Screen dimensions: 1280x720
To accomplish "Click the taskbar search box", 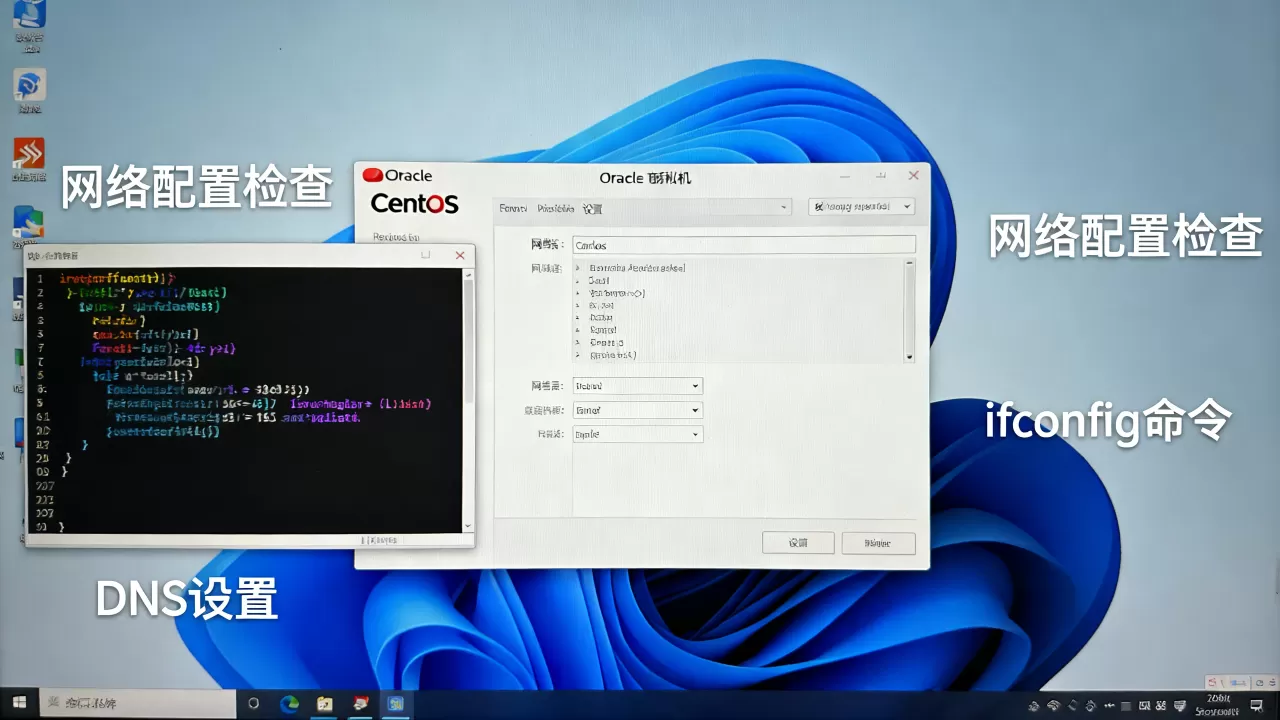I will [x=138, y=704].
